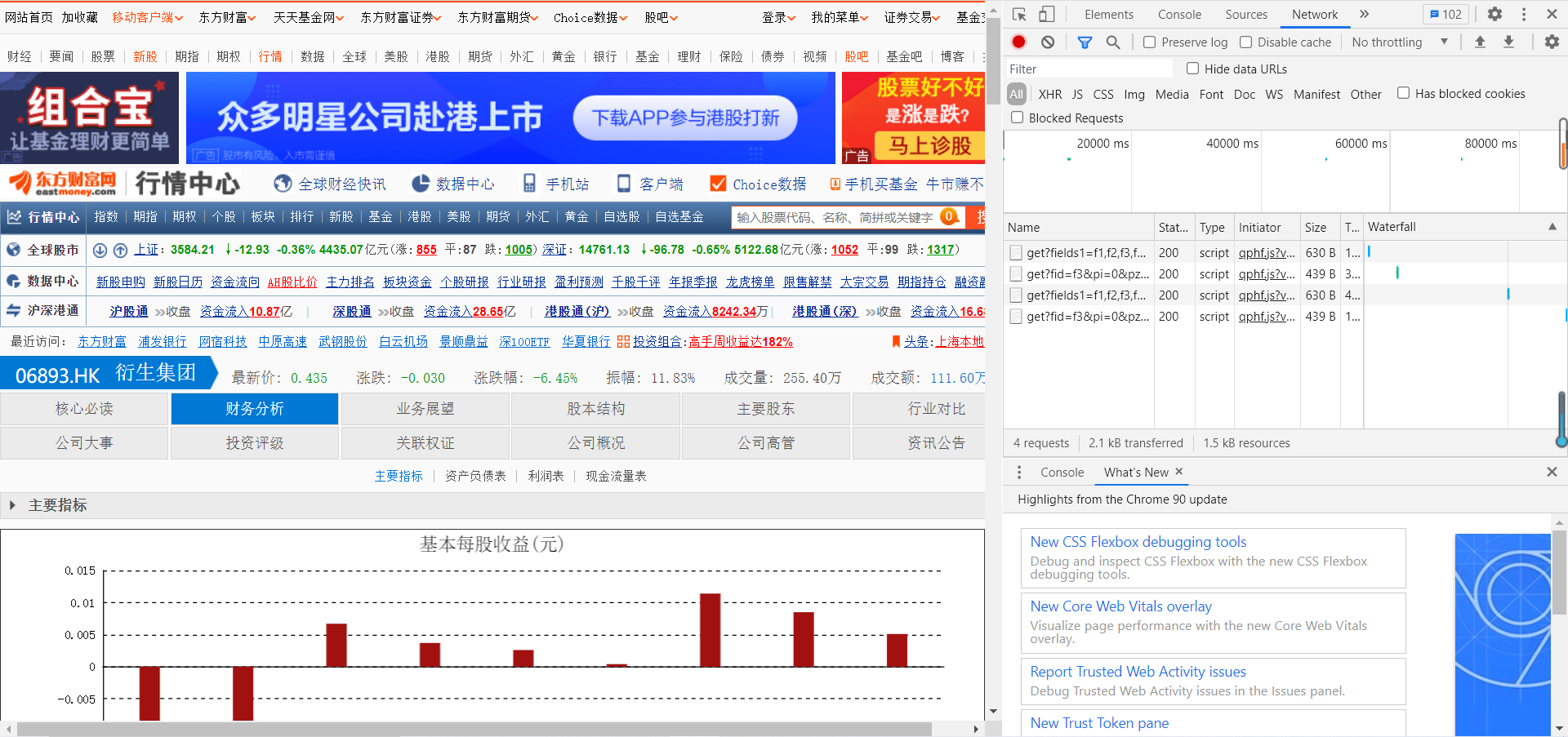Select the 股本结构 tab
Image resolution: width=1568 pixels, height=737 pixels.
pyautogui.click(x=595, y=409)
